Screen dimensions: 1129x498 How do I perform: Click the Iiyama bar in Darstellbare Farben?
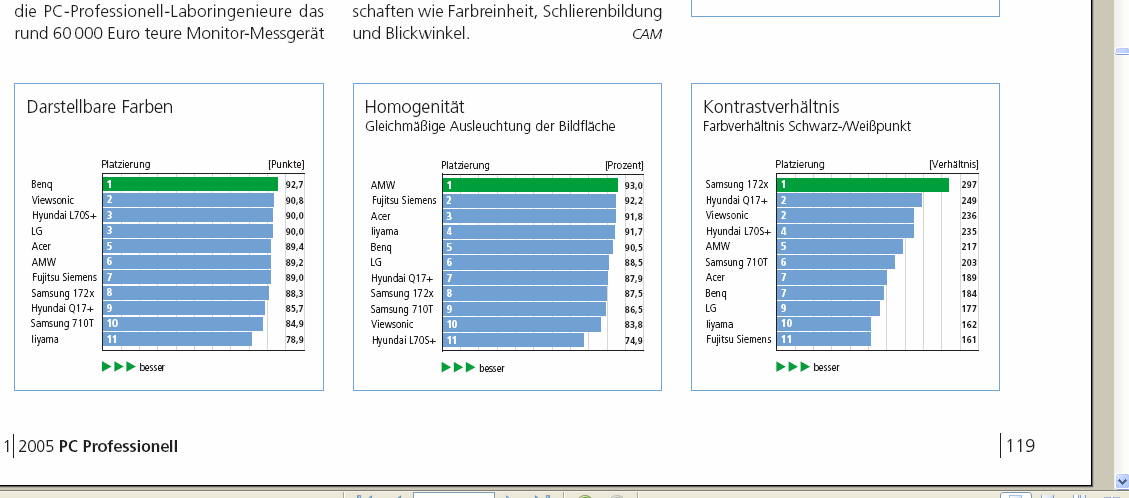pyautogui.click(x=177, y=339)
